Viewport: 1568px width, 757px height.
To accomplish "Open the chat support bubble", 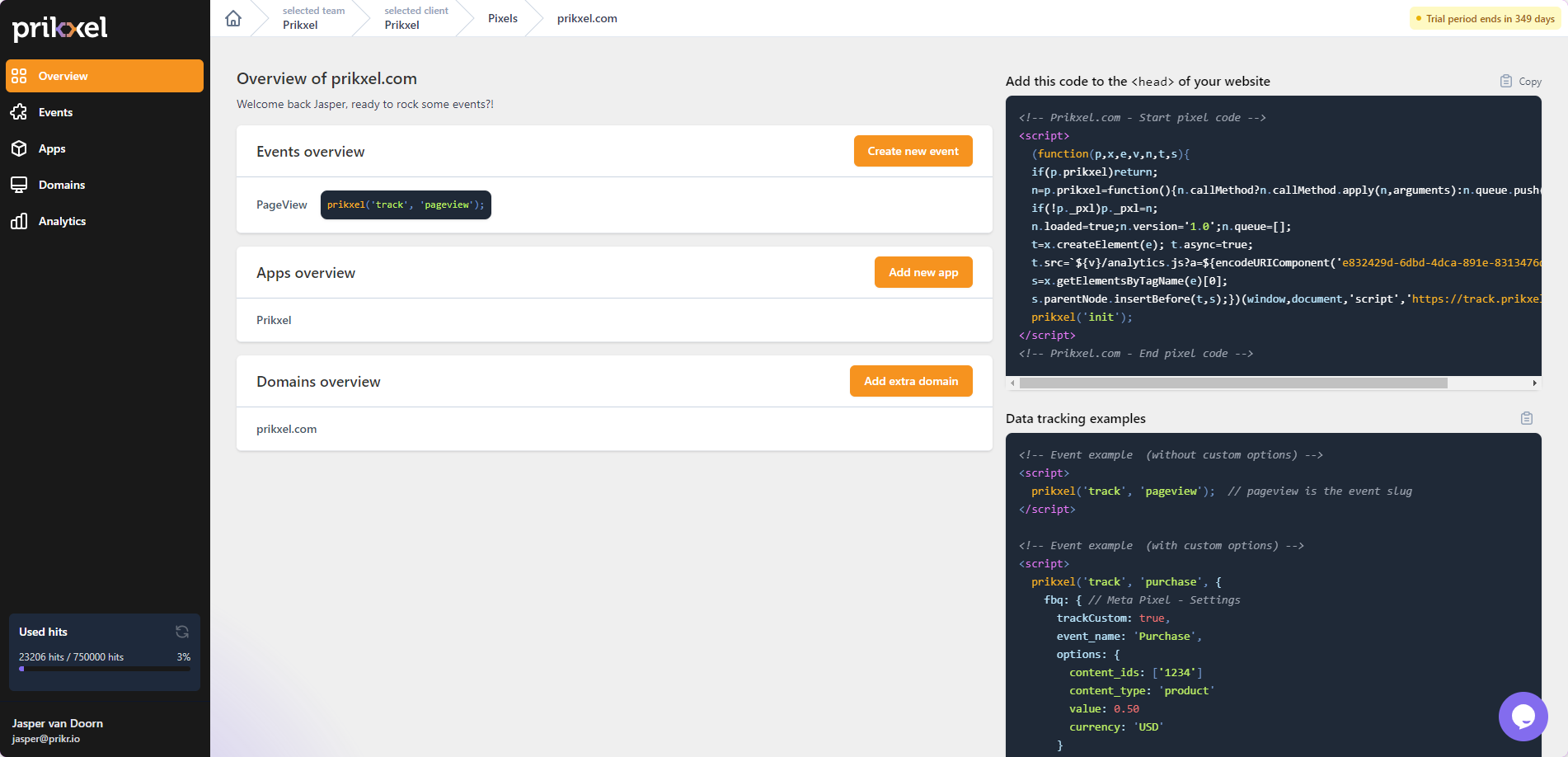I will [x=1523, y=716].
